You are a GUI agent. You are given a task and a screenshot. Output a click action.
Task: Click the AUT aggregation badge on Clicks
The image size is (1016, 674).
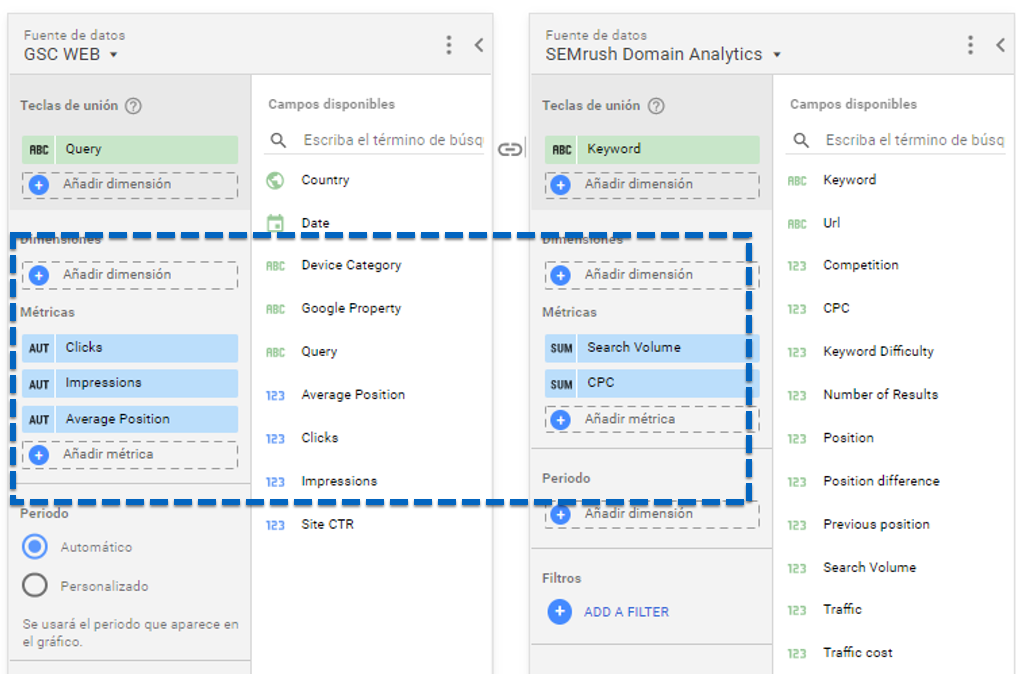click(39, 348)
